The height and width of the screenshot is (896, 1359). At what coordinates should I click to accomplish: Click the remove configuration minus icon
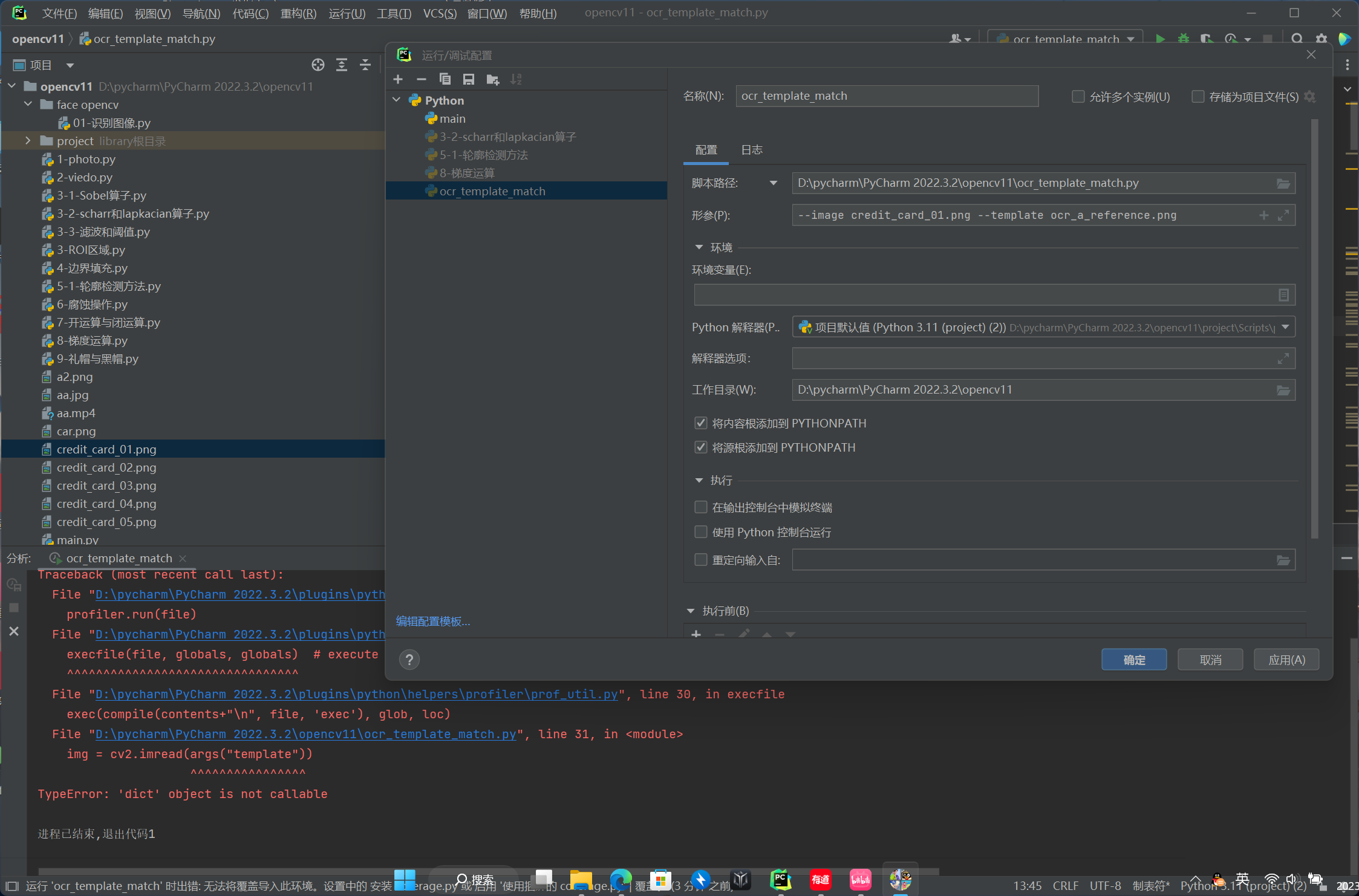tap(422, 79)
